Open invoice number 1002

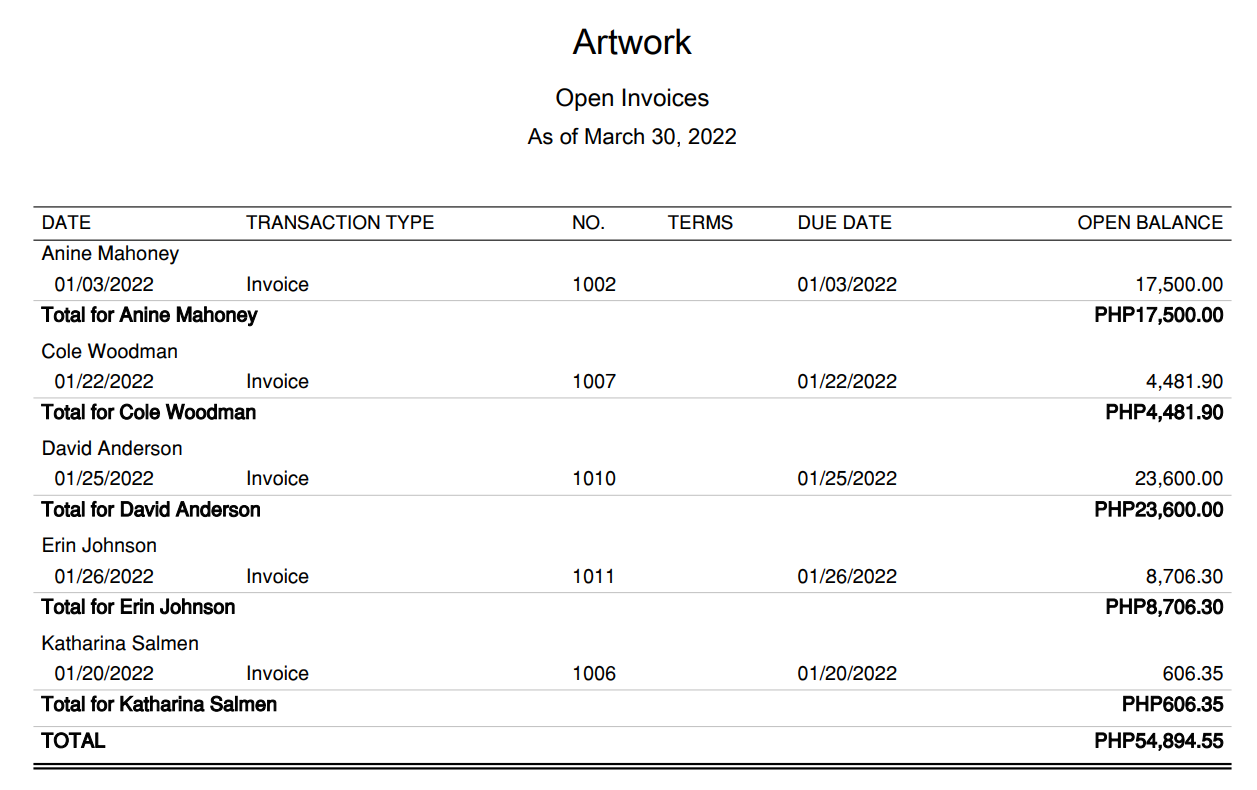tap(594, 285)
